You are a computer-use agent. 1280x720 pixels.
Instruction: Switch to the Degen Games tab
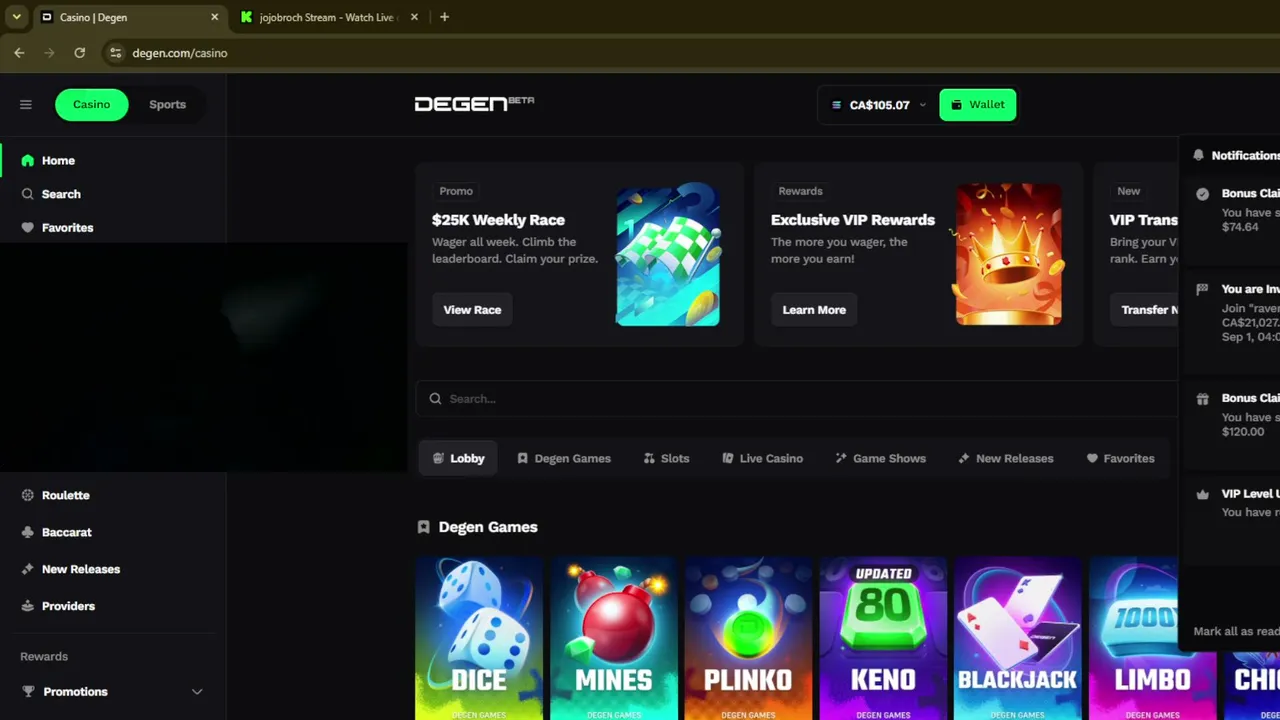[x=563, y=458]
